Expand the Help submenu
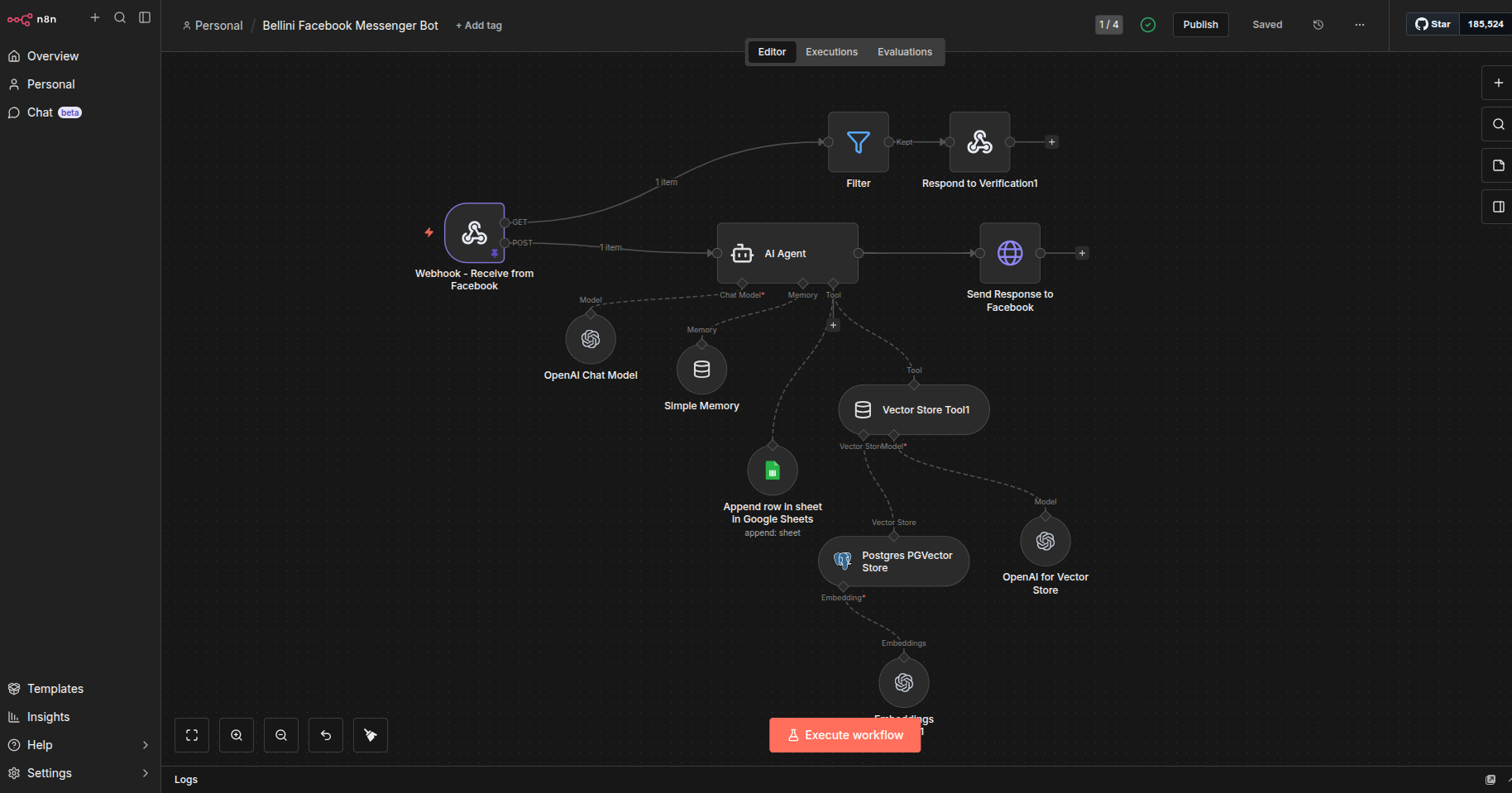Viewport: 1512px width, 793px height. click(145, 745)
